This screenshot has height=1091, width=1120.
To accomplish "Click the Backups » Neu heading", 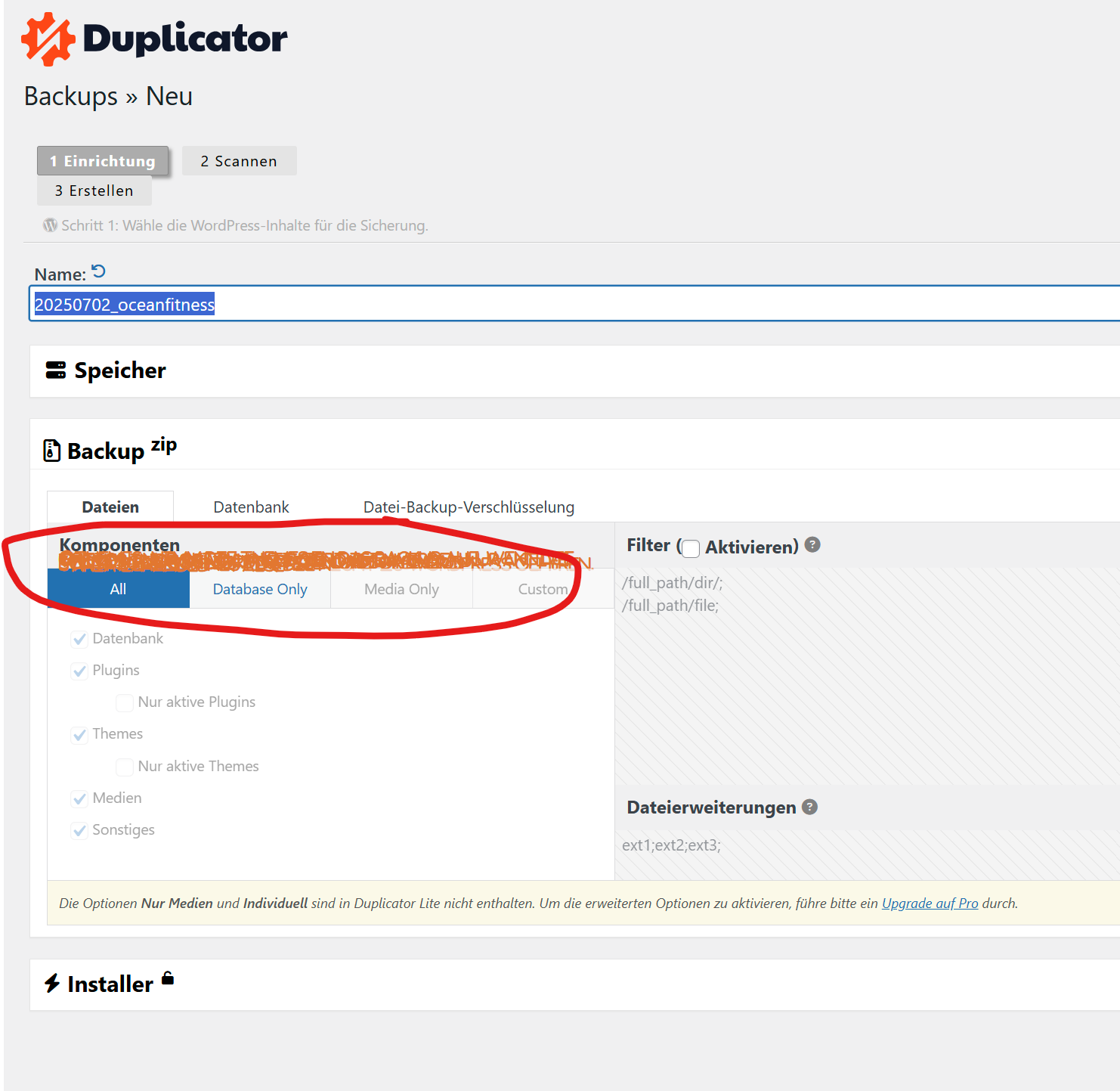I will click(x=108, y=97).
